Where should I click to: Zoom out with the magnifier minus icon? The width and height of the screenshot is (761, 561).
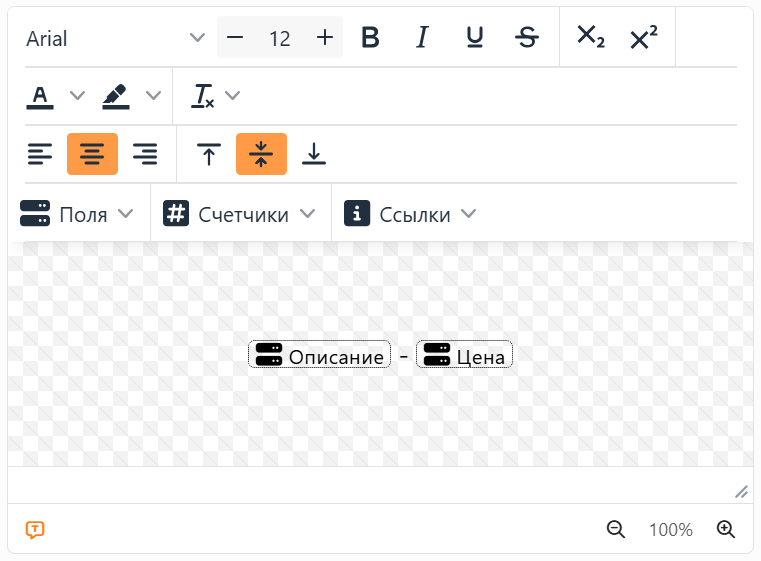616,529
